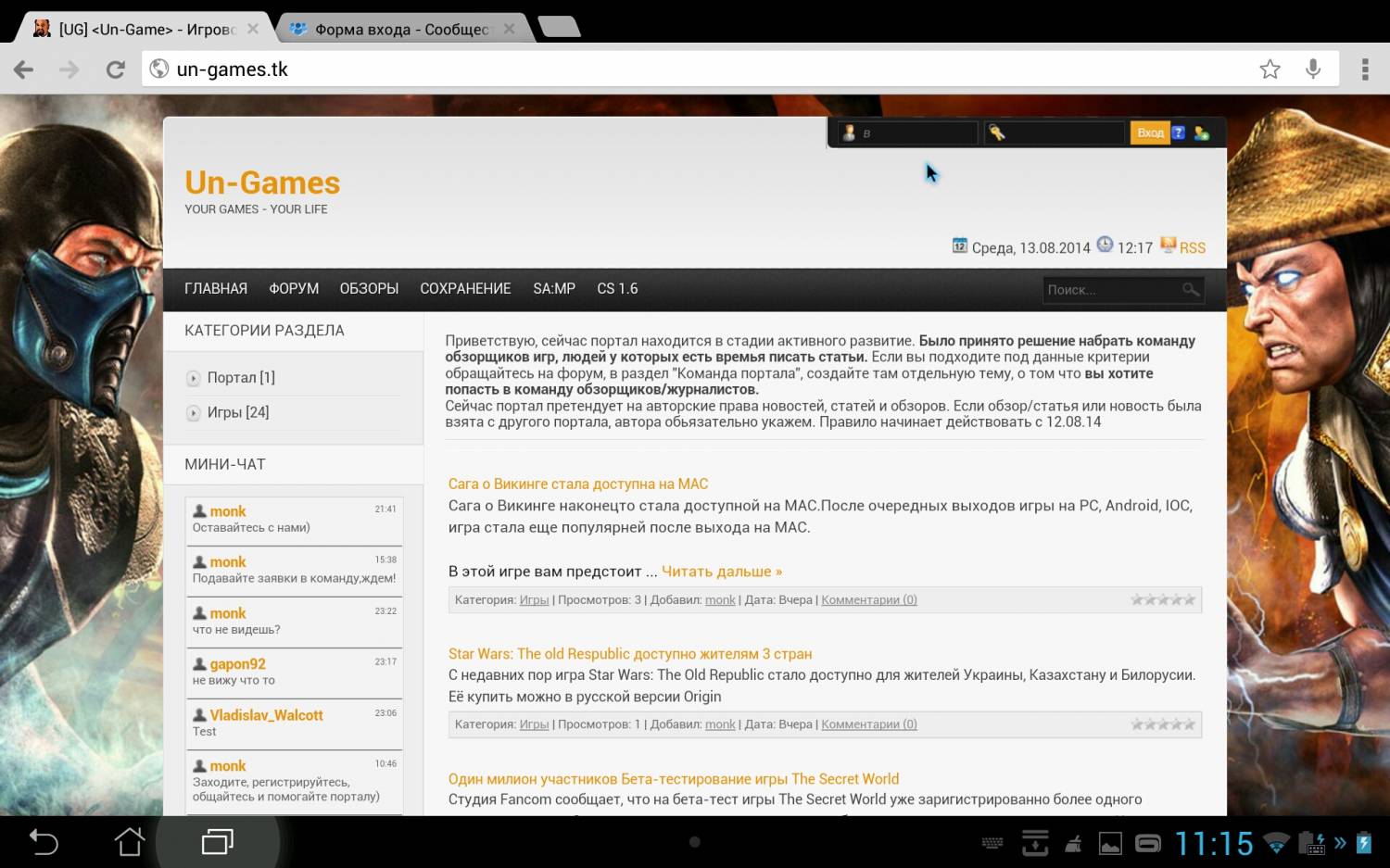Open the ОБЗОРЫ menu item
Image resolution: width=1390 pixels, height=868 pixels.
(x=369, y=289)
